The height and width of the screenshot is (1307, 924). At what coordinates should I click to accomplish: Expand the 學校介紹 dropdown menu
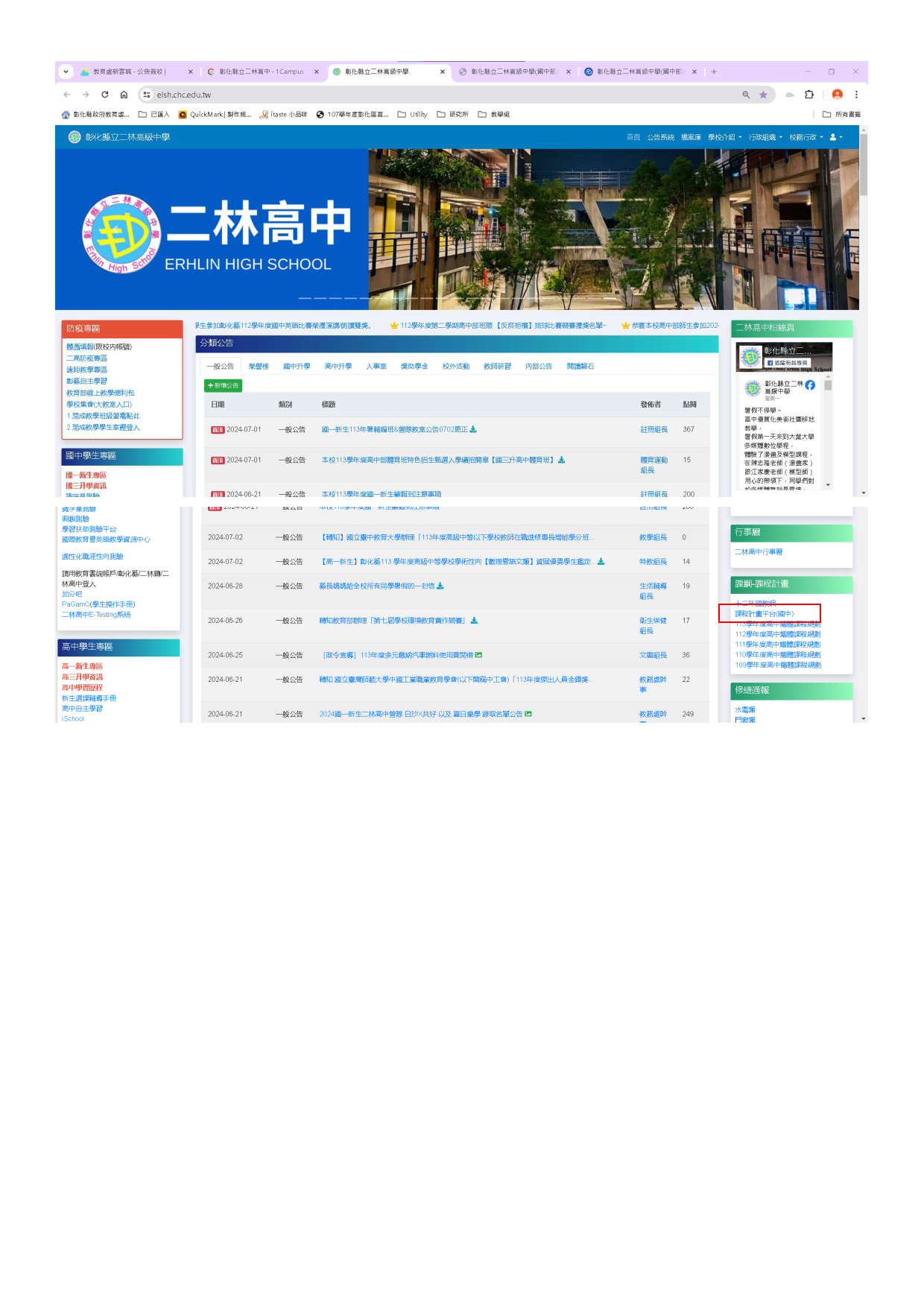(x=725, y=137)
